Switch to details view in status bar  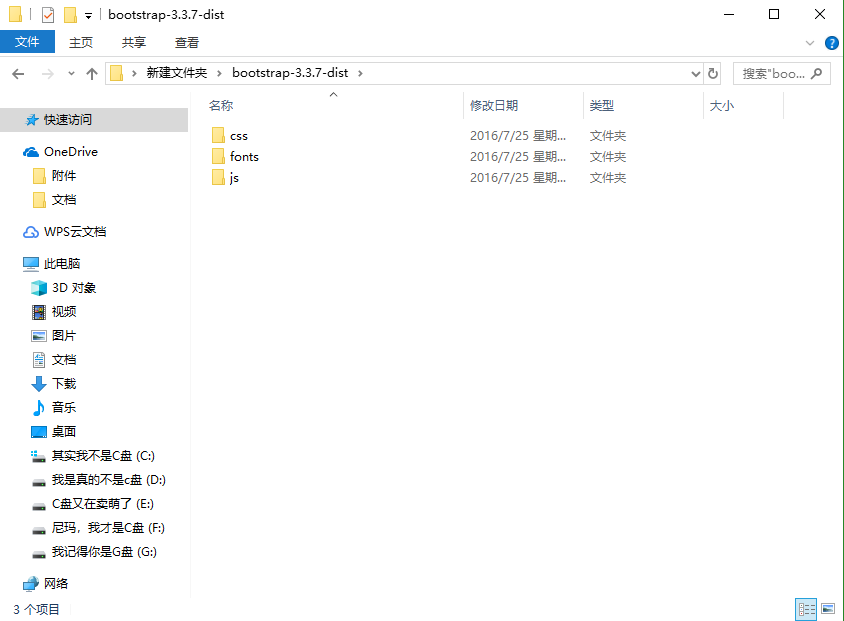(x=806, y=609)
